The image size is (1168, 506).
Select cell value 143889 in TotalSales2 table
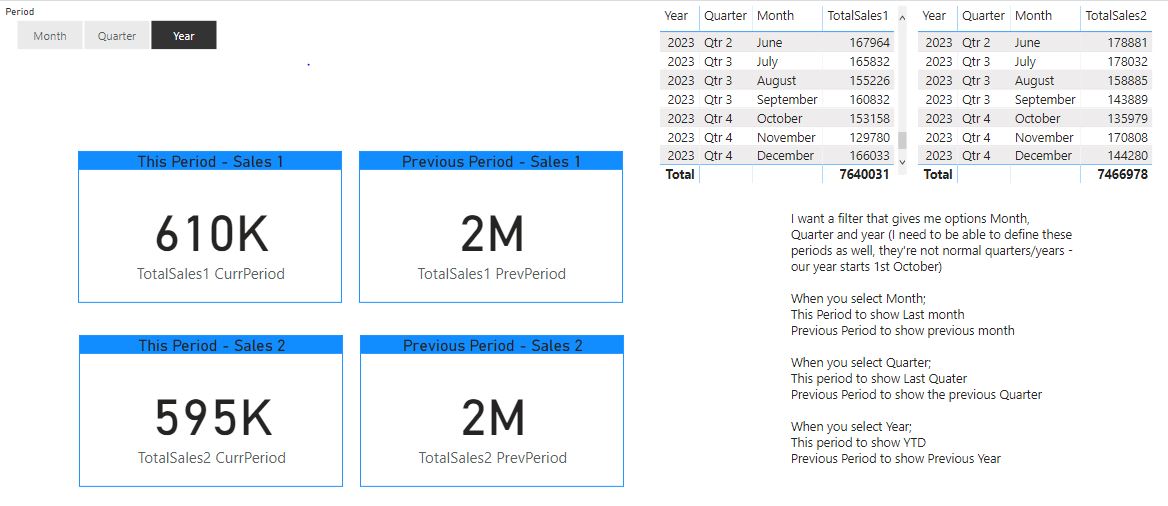point(1127,99)
